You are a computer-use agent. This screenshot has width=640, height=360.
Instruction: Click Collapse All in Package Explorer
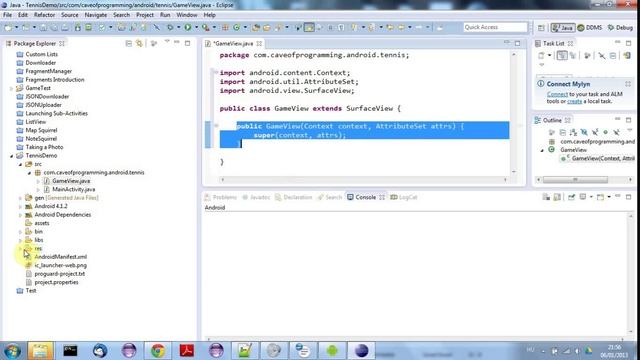[129, 43]
